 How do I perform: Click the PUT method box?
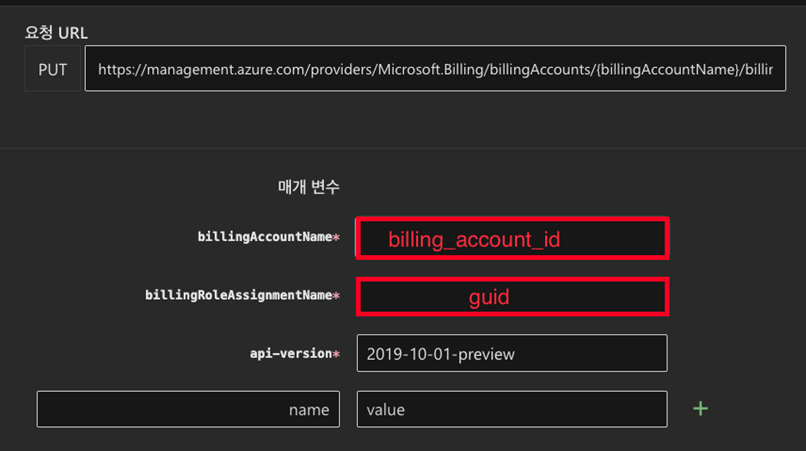(53, 69)
